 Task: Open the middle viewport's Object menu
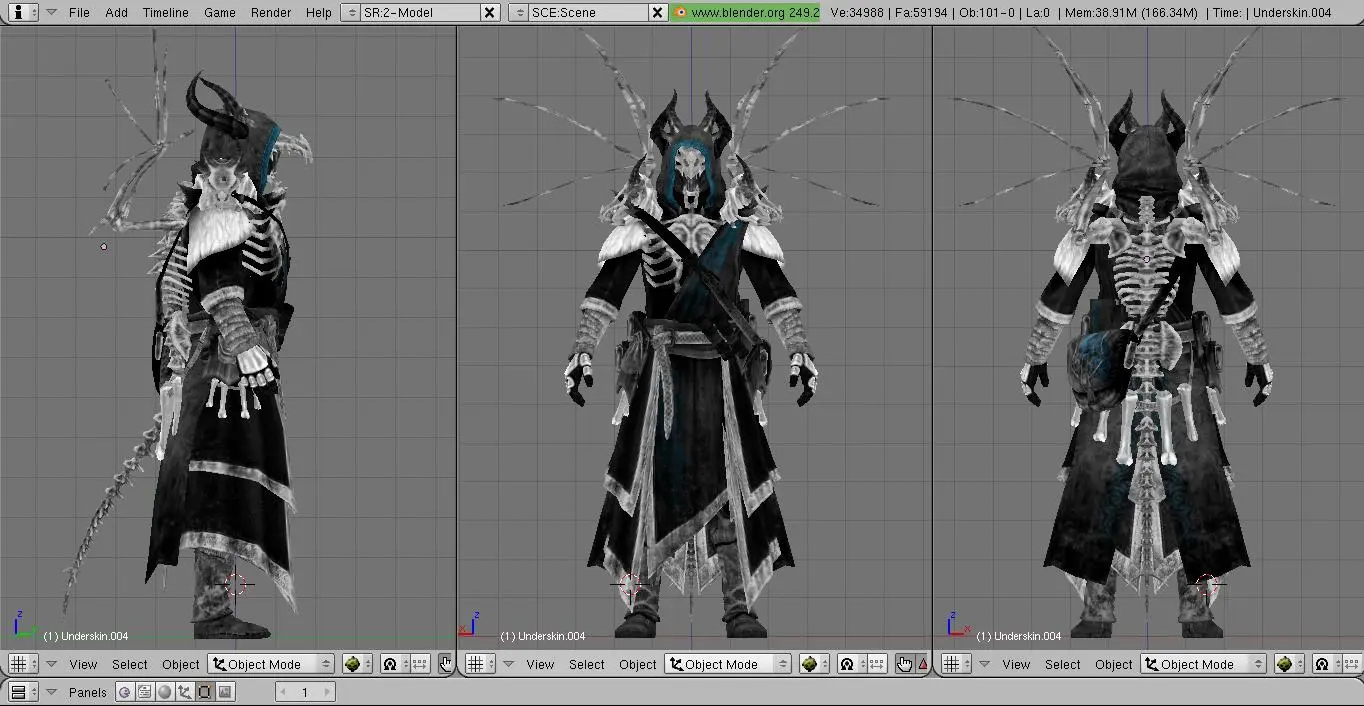637,664
